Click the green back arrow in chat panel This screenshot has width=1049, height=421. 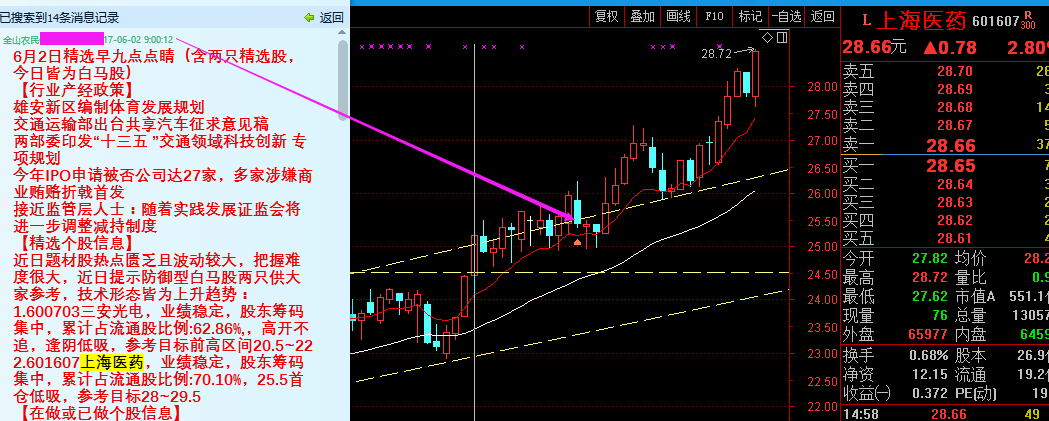point(309,17)
